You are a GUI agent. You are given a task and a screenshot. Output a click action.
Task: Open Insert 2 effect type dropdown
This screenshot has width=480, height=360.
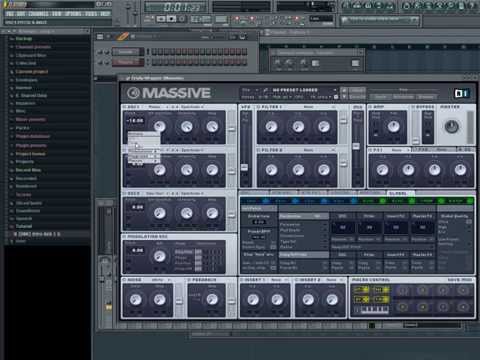coord(334,280)
